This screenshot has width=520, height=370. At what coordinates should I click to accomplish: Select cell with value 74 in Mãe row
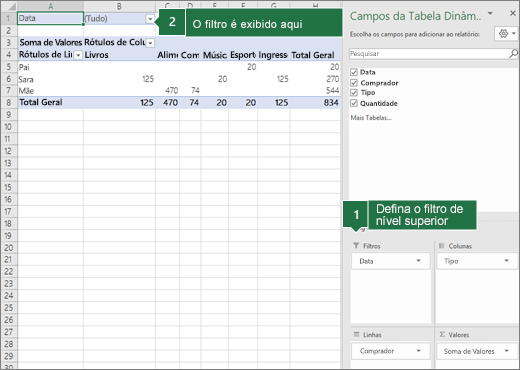(190, 91)
